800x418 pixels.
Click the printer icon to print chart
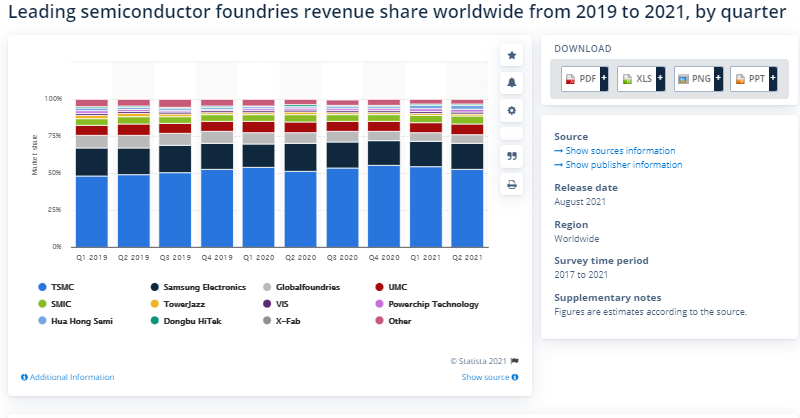point(512,184)
